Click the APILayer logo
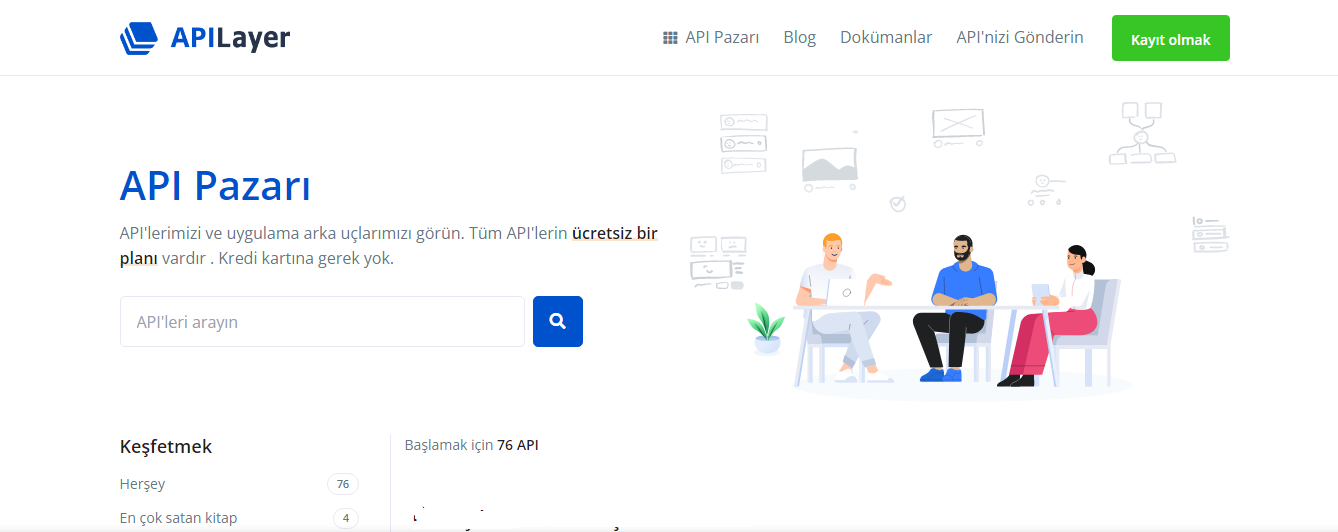1338x532 pixels. tap(205, 38)
